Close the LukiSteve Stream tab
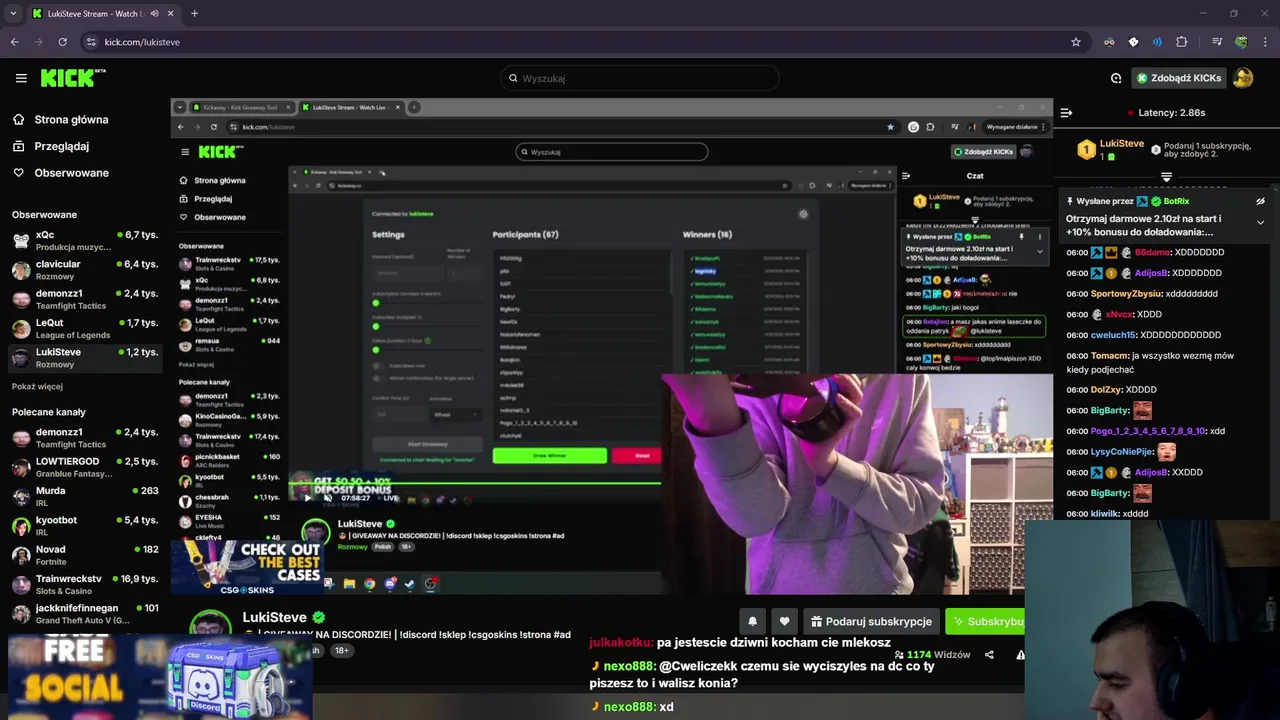 click(x=171, y=14)
